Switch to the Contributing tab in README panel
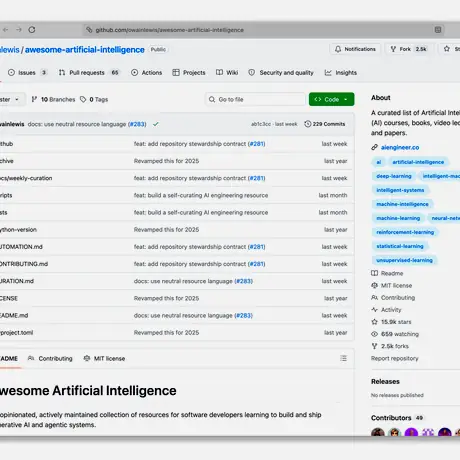Screen dimensions: 460x460 point(50,359)
